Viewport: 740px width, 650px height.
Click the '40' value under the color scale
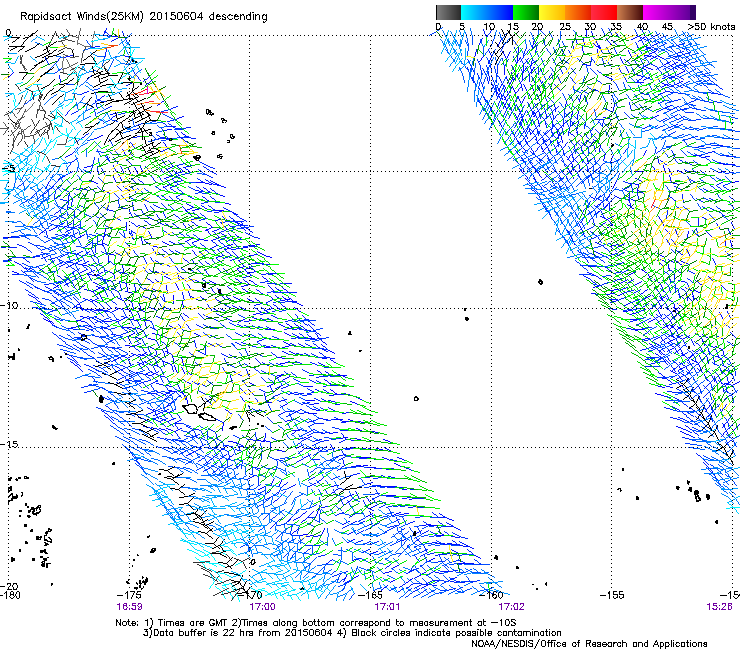tap(642, 27)
